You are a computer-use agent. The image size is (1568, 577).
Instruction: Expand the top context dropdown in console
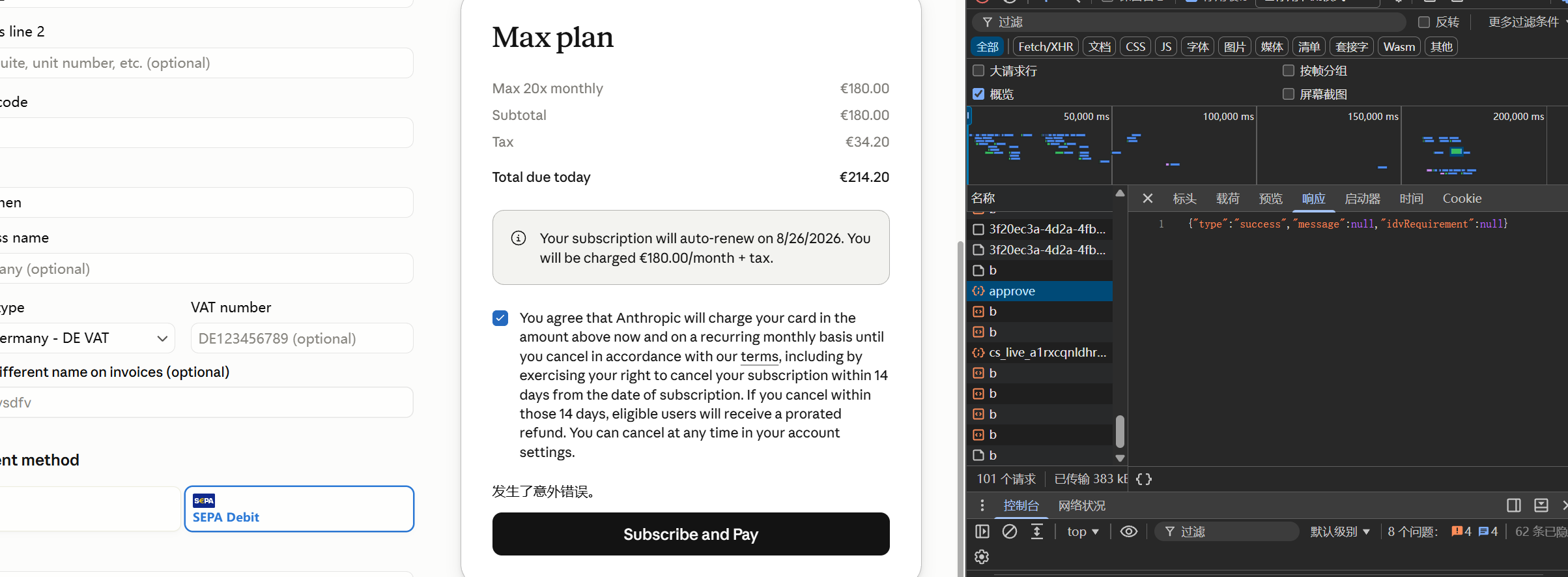(1083, 531)
